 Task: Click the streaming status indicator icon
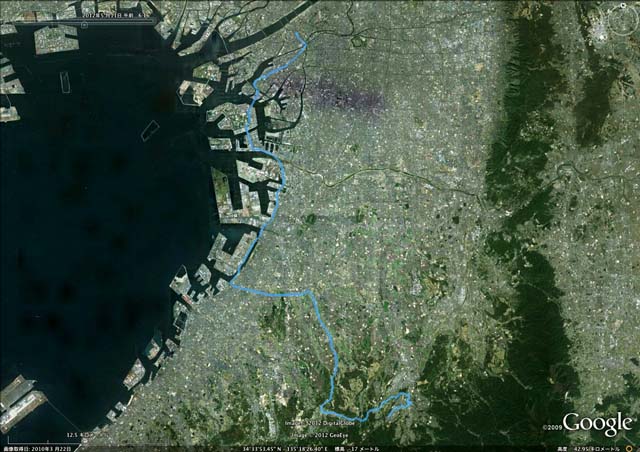629,448
